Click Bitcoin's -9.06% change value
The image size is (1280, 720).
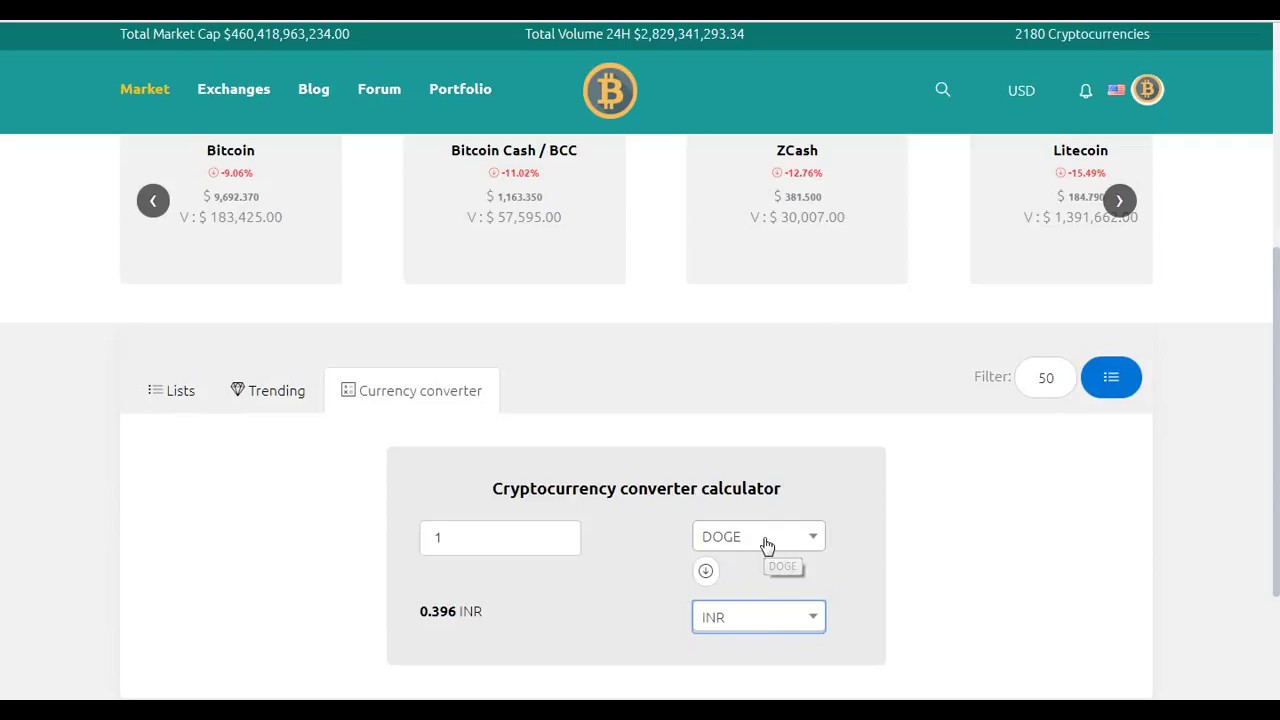pos(231,173)
